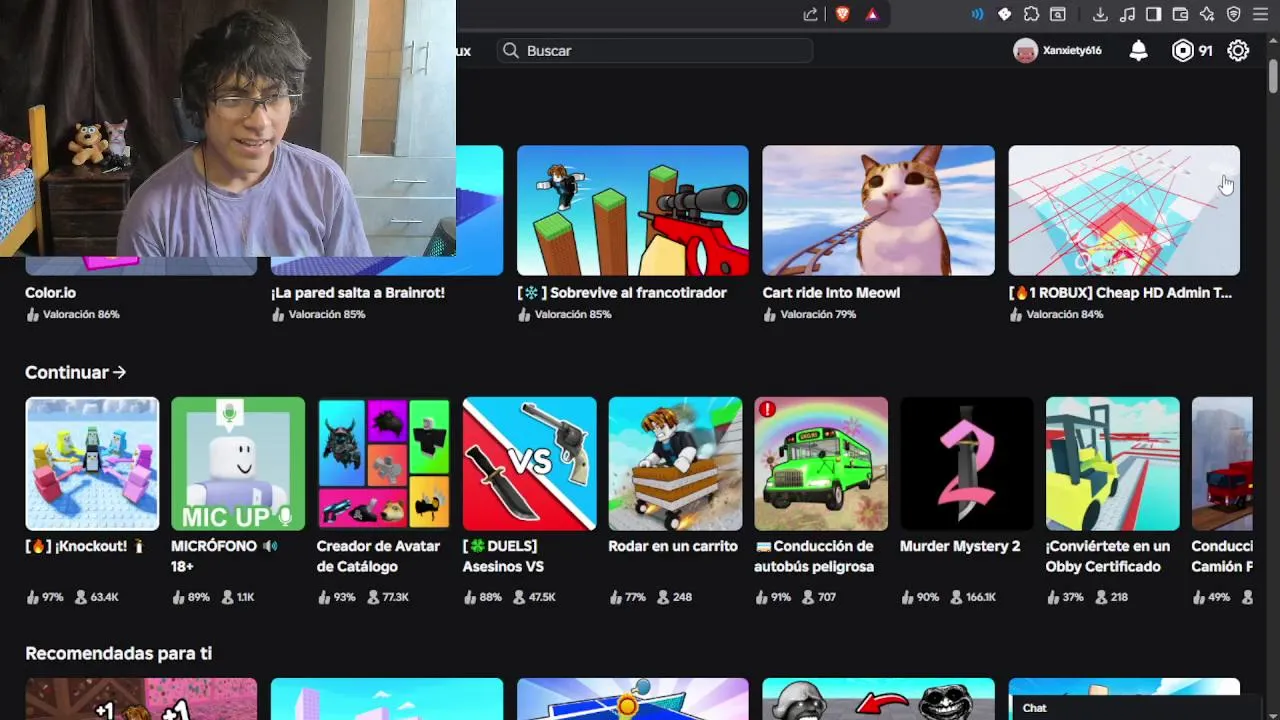The height and width of the screenshot is (720, 1280).
Task: Click the magnifier icon in Buscar field
Action: coord(511,50)
